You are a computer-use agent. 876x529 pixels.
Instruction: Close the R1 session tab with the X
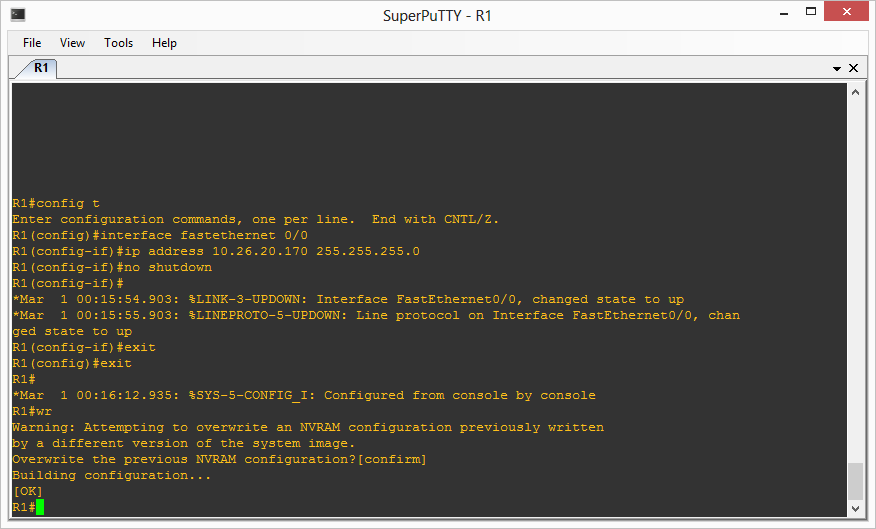(853, 68)
